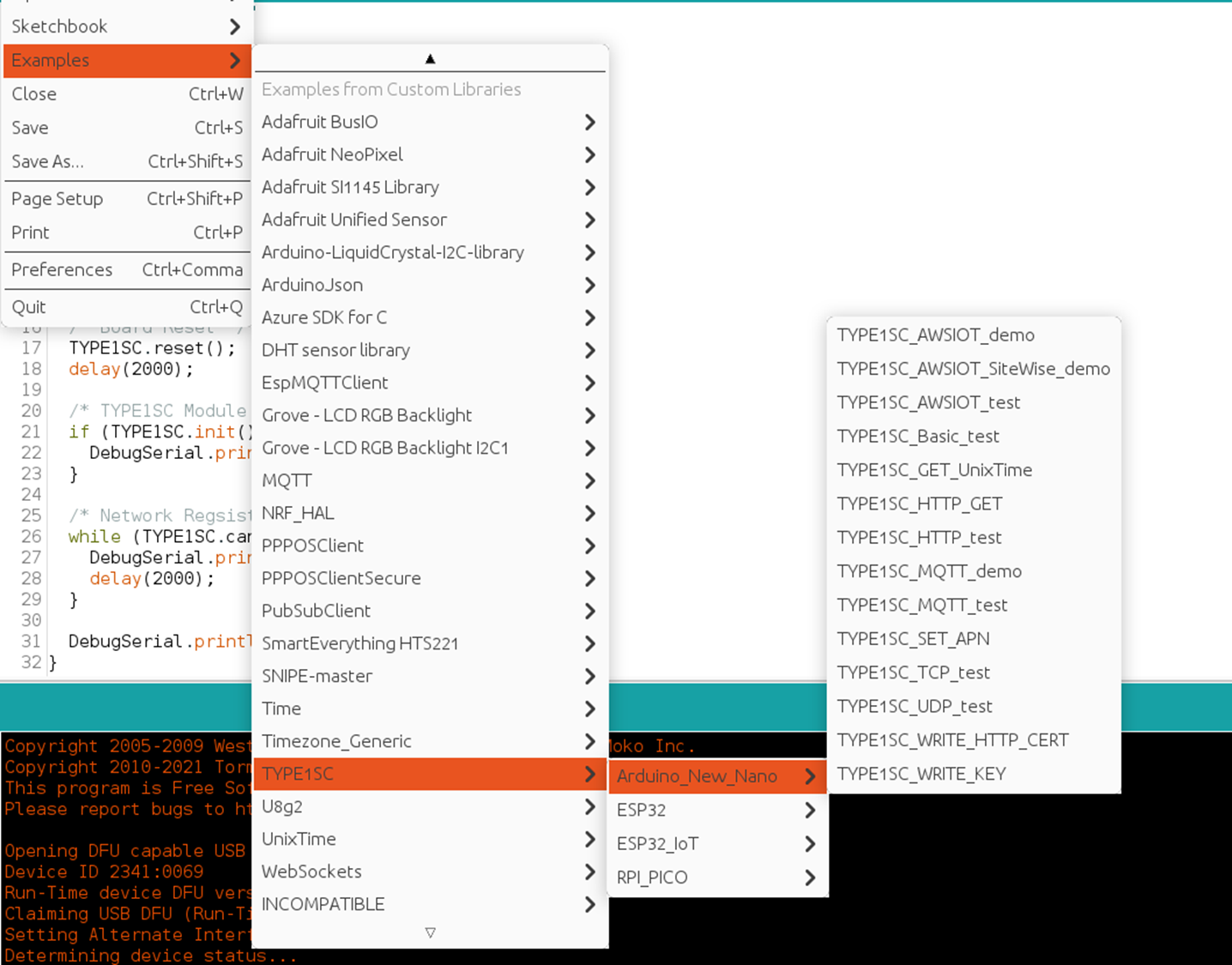Select Quit menu entry
Screen dimensions: 1232x965
pyautogui.click(x=127, y=307)
